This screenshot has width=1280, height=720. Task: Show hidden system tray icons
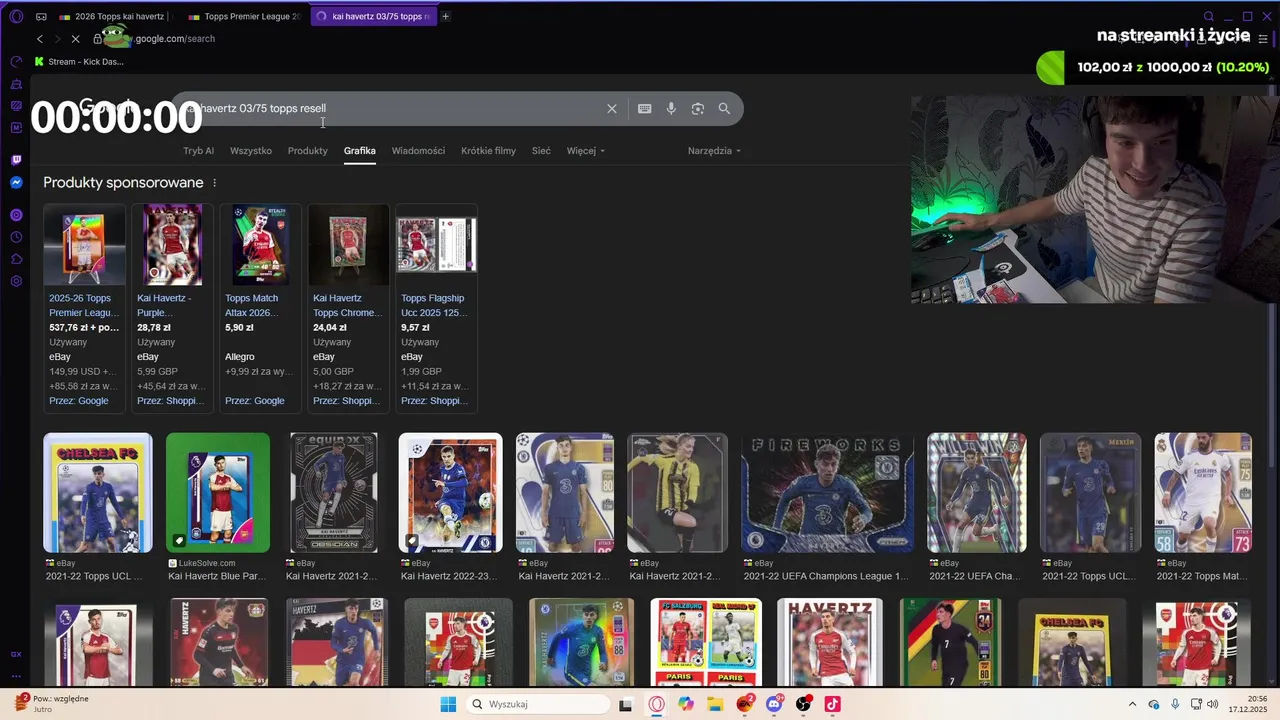coord(1132,704)
